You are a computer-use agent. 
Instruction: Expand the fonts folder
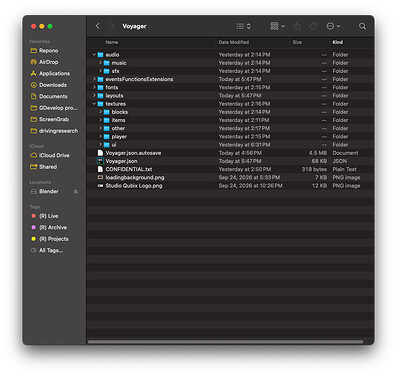click(x=94, y=87)
